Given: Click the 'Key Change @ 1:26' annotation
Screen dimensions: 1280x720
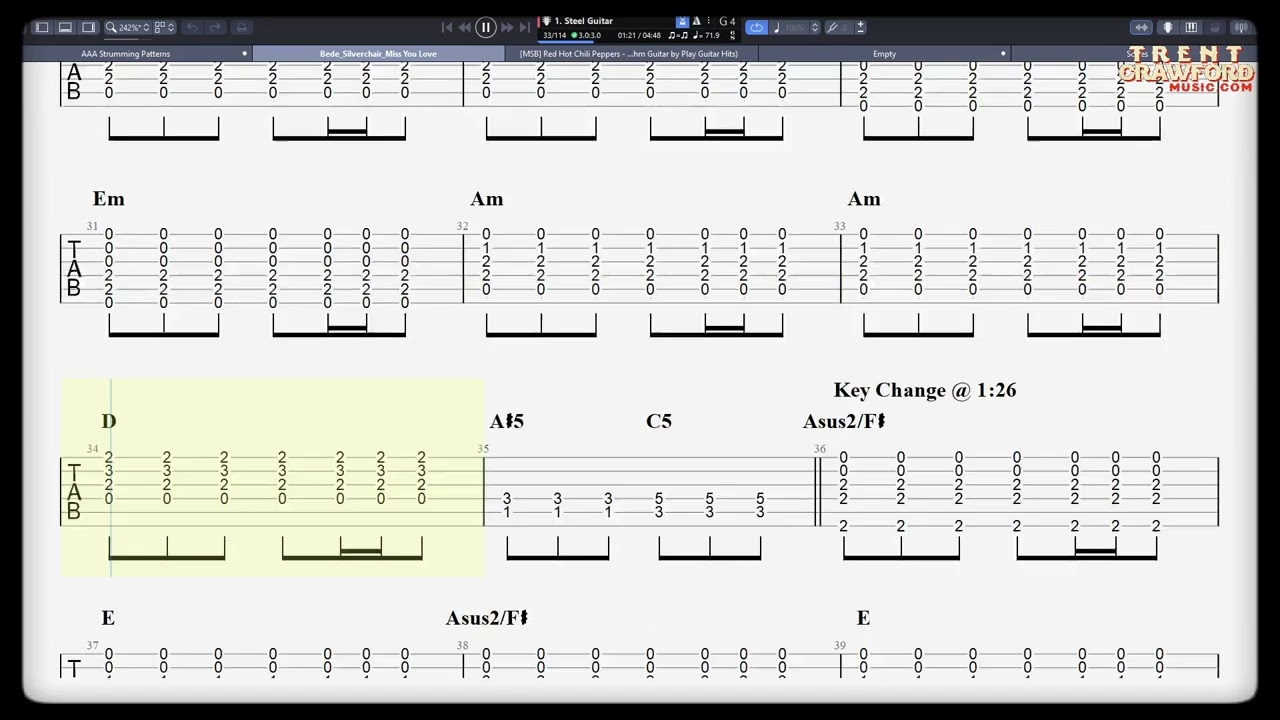Looking at the screenshot, I should [925, 390].
